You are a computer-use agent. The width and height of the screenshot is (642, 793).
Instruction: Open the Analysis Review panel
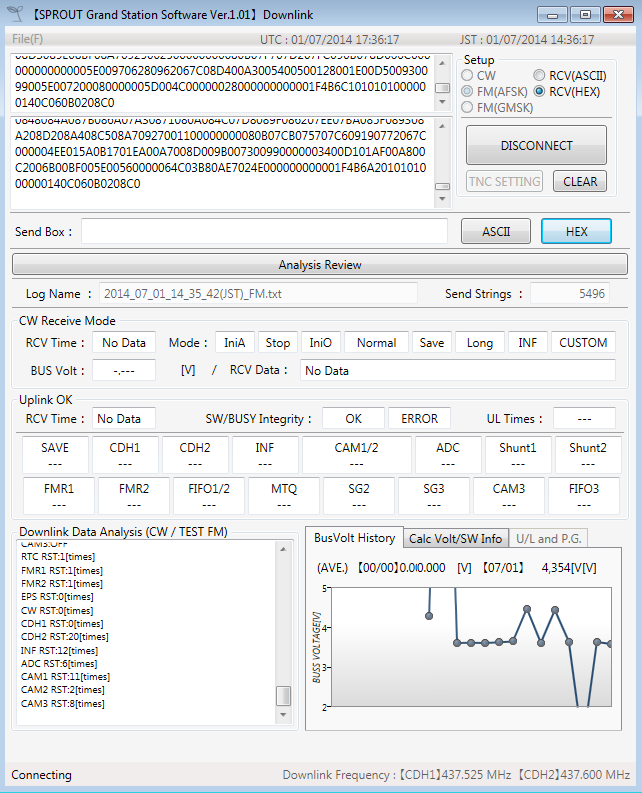pos(320,265)
